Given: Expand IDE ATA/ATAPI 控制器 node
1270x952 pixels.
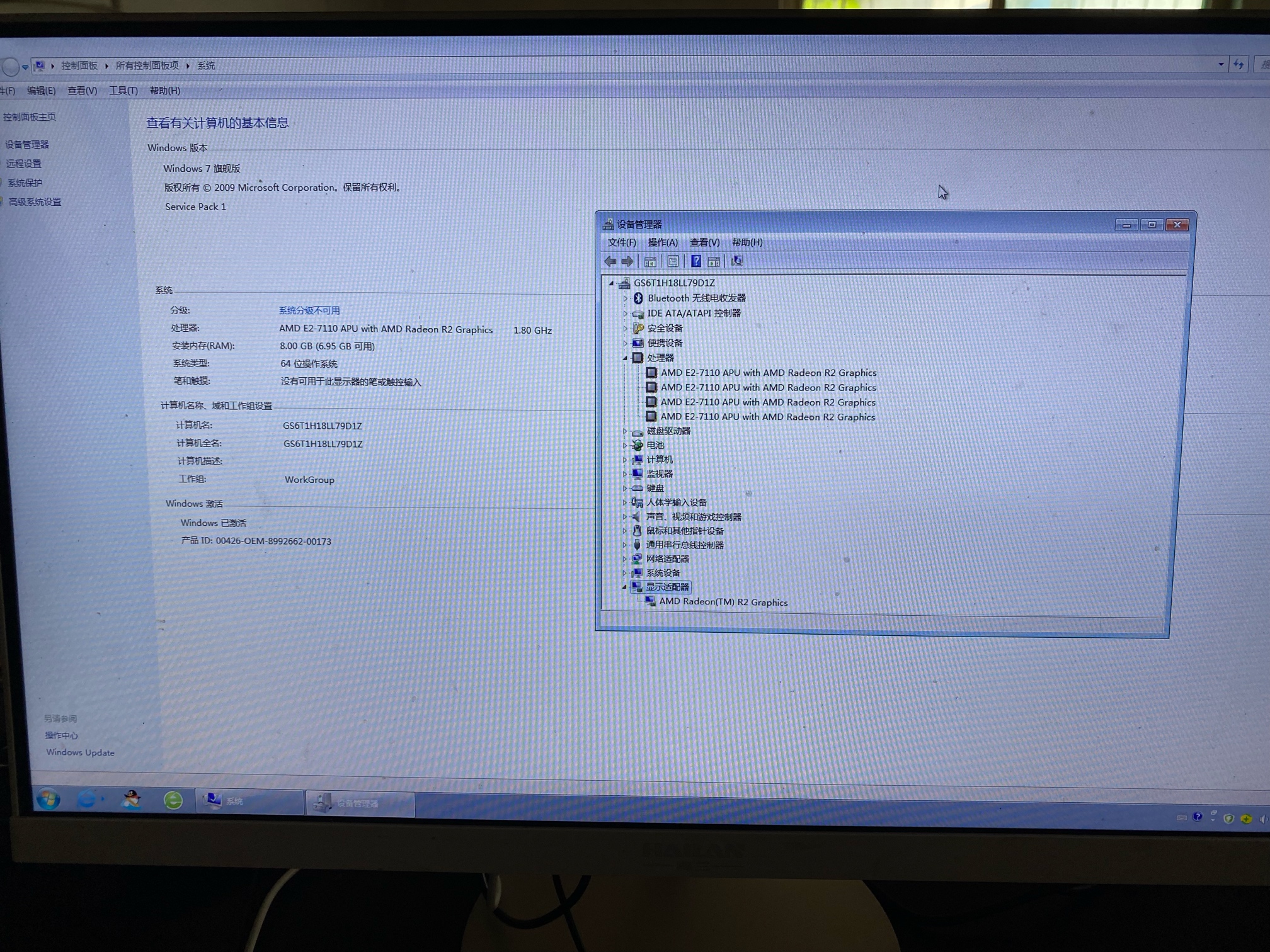Looking at the screenshot, I should click(625, 313).
